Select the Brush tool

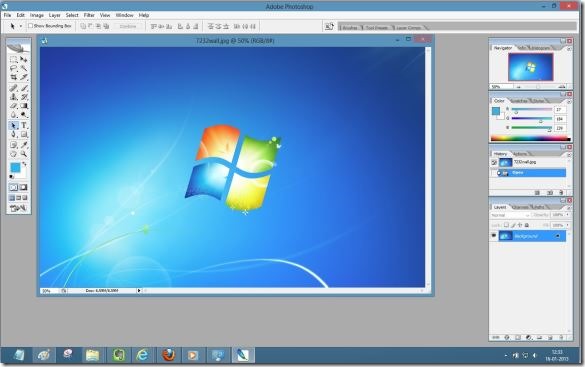pyautogui.click(x=24, y=88)
